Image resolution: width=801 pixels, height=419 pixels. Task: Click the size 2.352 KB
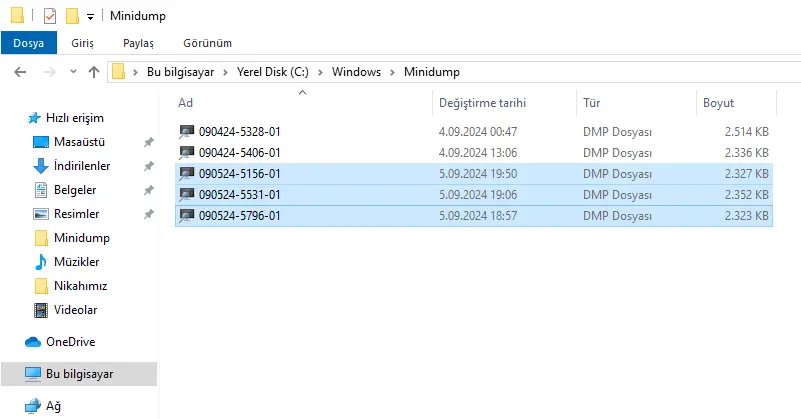point(746,195)
